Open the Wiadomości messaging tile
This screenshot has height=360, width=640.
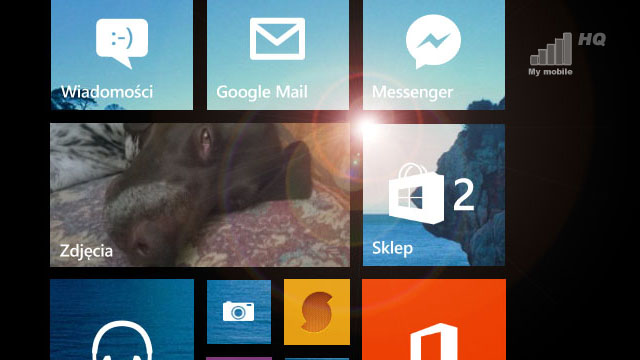coord(122,55)
